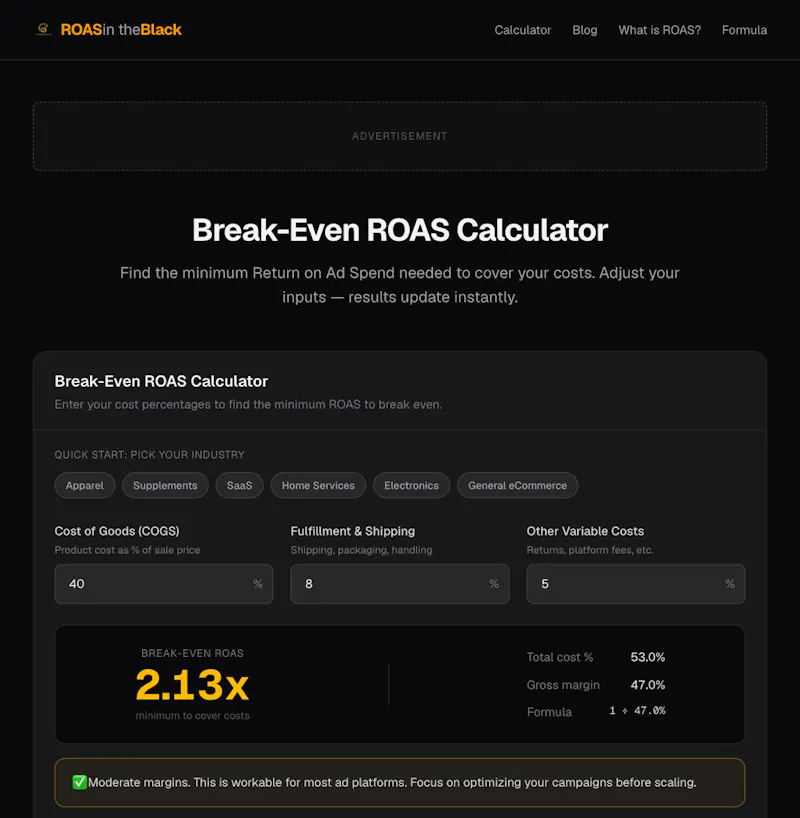Pick the Home Services preset
Image resolution: width=800 pixels, height=818 pixels.
click(x=318, y=485)
